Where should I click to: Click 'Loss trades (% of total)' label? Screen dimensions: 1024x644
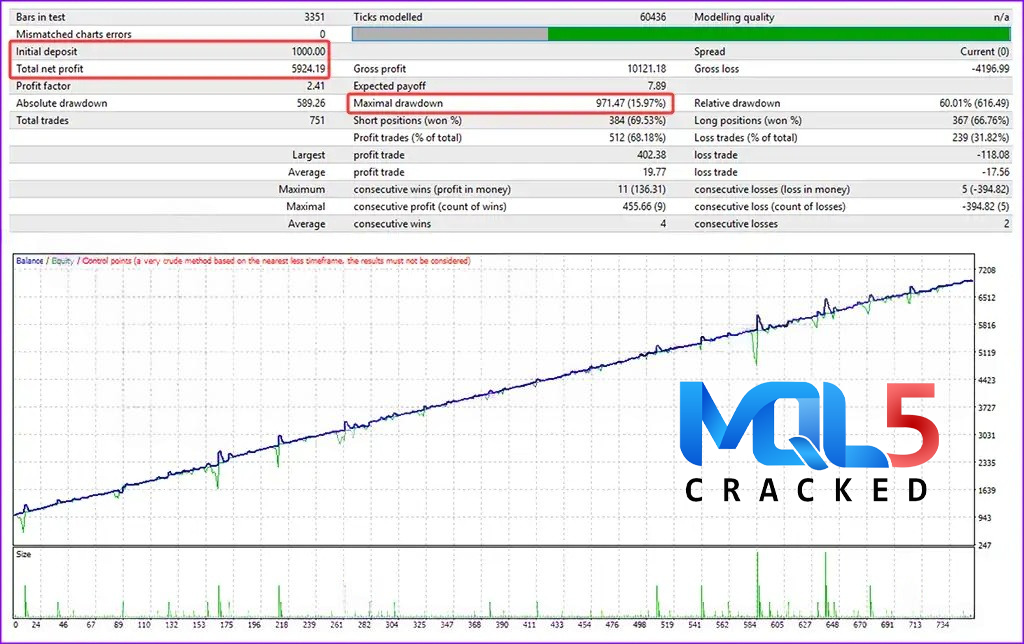[x=745, y=138]
